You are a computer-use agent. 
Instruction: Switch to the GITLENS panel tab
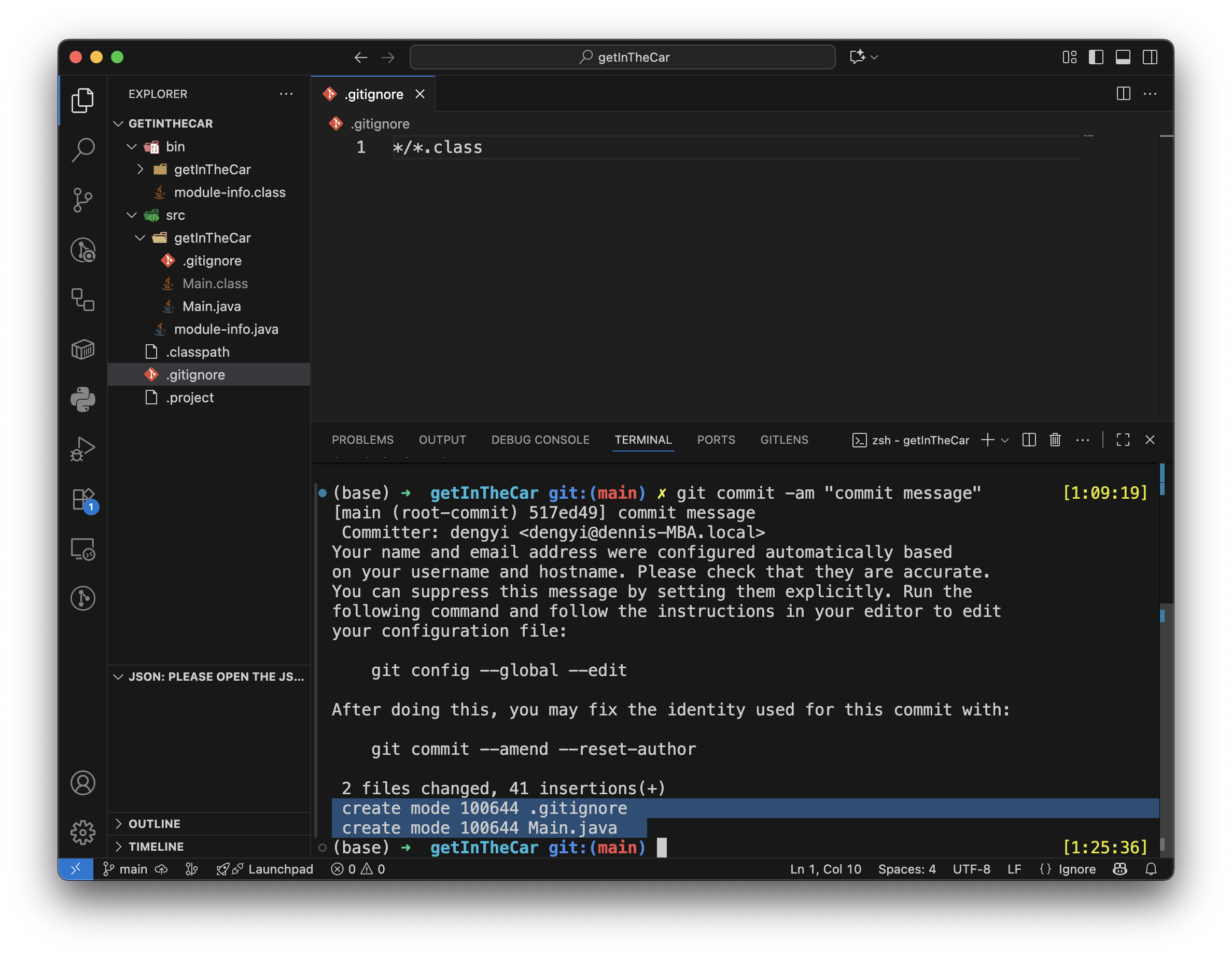tap(783, 440)
